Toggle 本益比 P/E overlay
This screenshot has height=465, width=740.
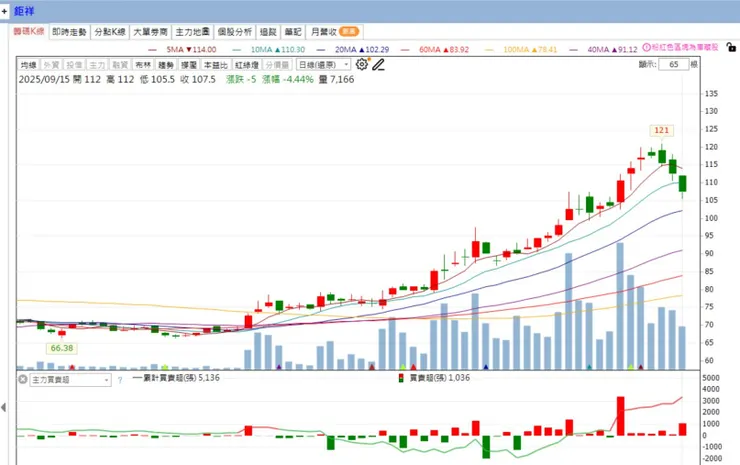tap(216, 65)
